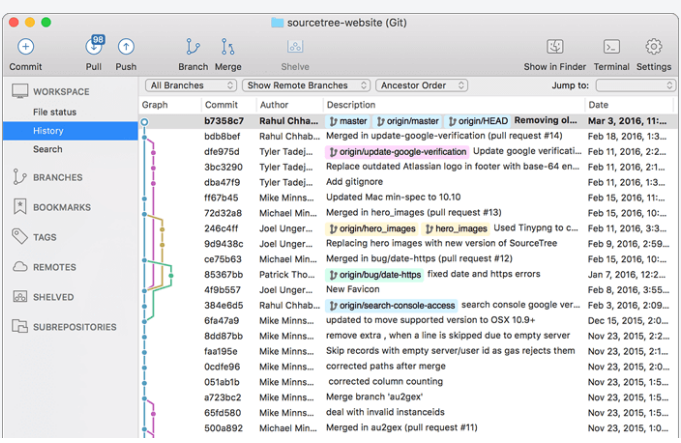Click the Bookmarks icon in the sidebar

(20, 207)
